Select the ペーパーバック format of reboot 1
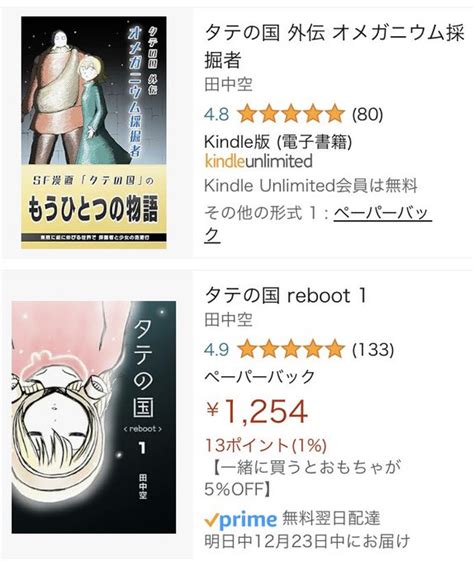The image size is (474, 561). point(260,376)
